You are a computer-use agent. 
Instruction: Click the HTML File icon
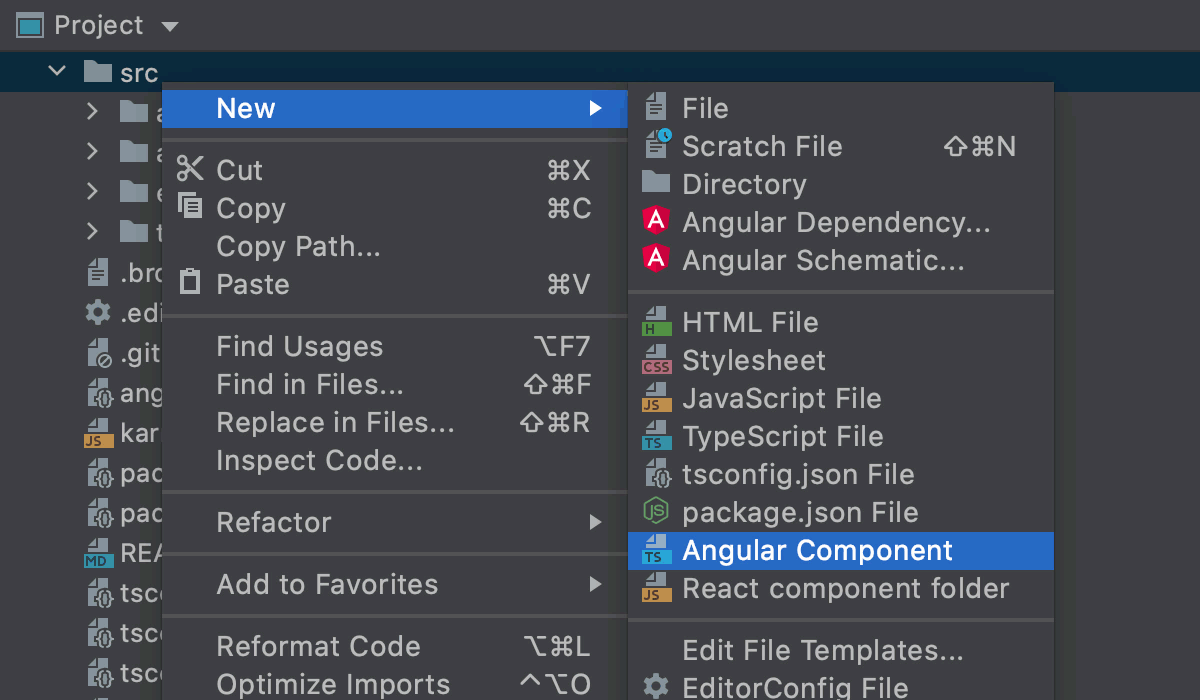pyautogui.click(x=656, y=322)
